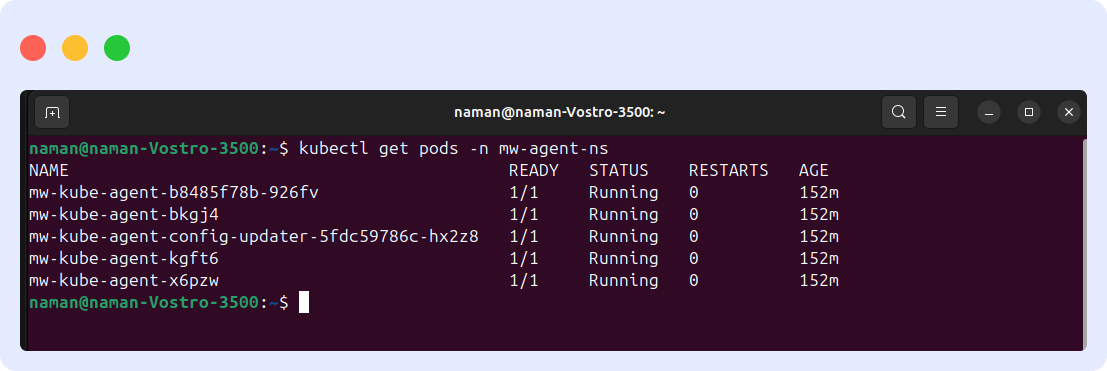Click Running status of mw-kube-agent-x6pzw
This screenshot has width=1107, height=371.
coord(623,280)
